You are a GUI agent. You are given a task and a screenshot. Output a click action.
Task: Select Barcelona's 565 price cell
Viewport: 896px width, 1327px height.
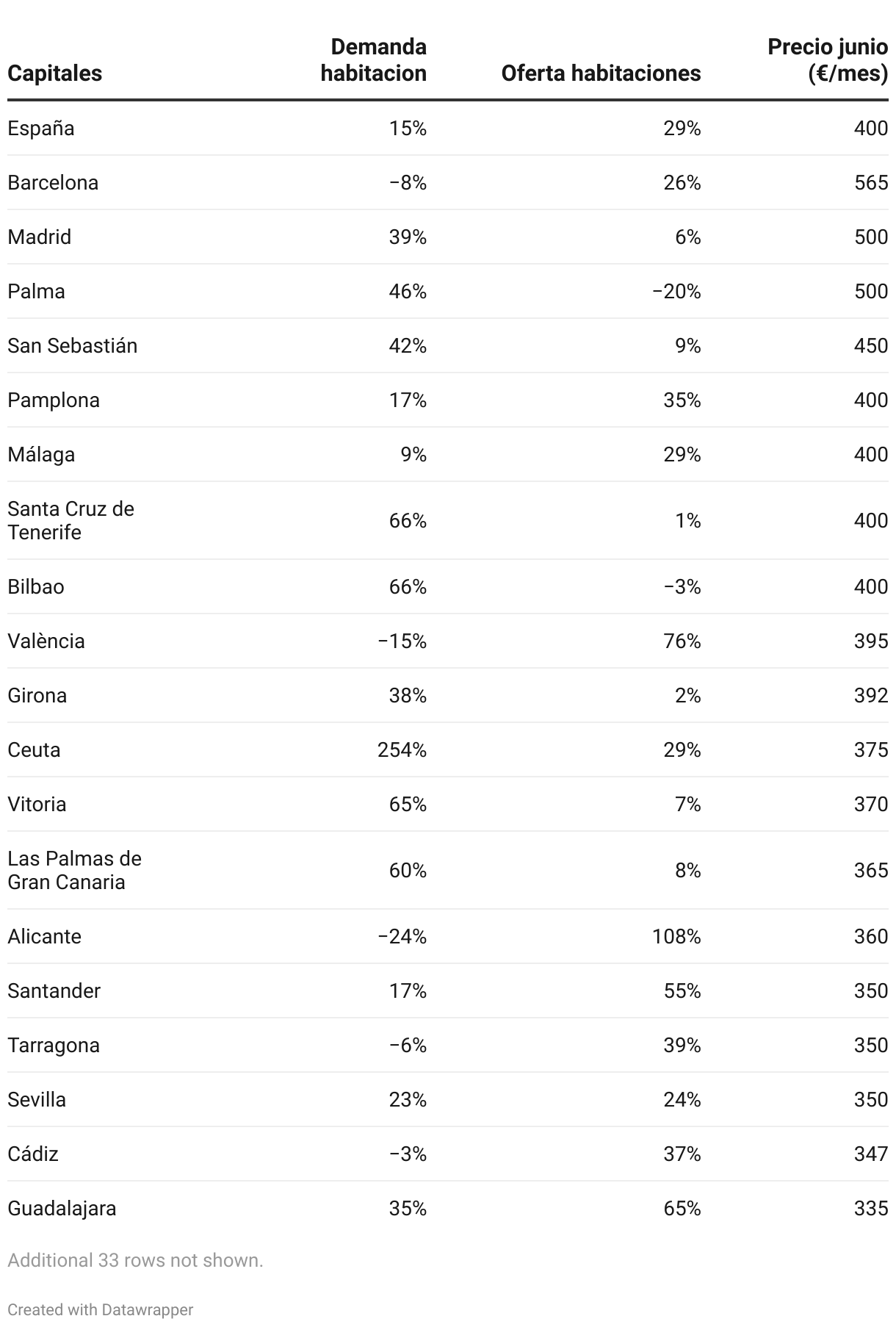(x=871, y=183)
